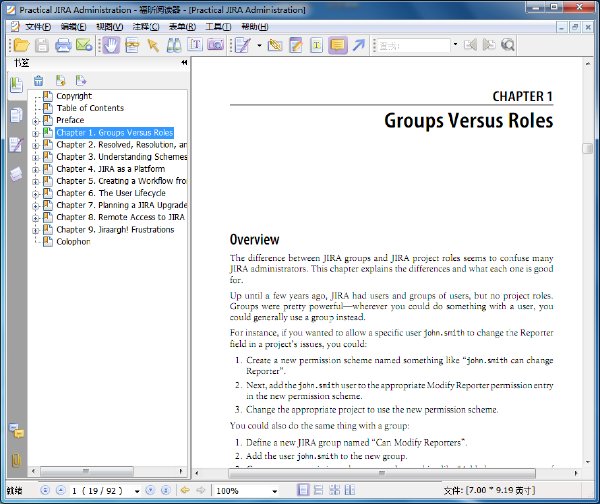Open the 表单 (Forms) menu

182,27
